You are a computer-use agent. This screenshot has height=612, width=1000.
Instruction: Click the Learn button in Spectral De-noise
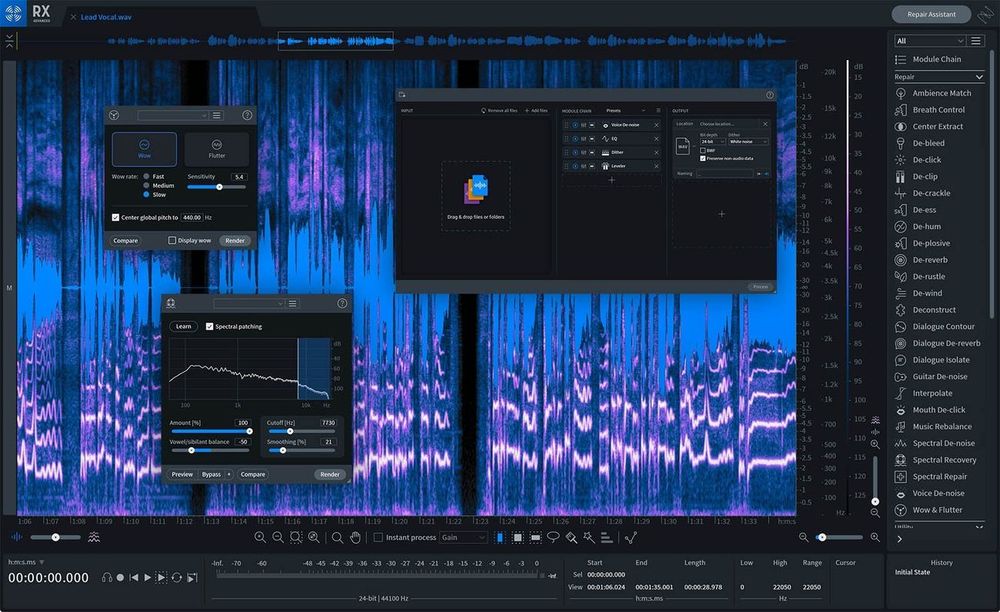tap(184, 325)
